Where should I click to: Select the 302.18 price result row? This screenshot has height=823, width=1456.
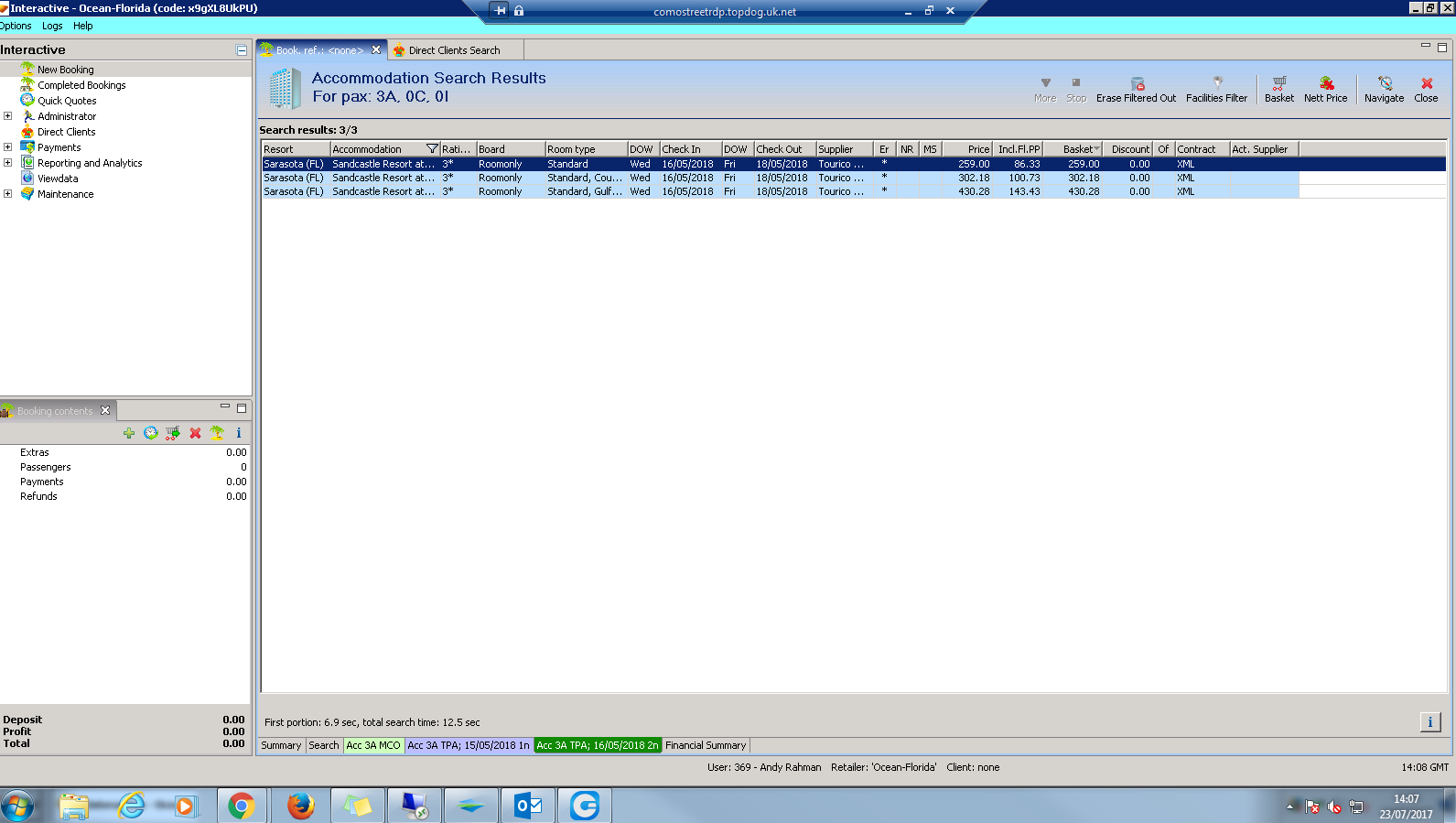pyautogui.click(x=780, y=178)
